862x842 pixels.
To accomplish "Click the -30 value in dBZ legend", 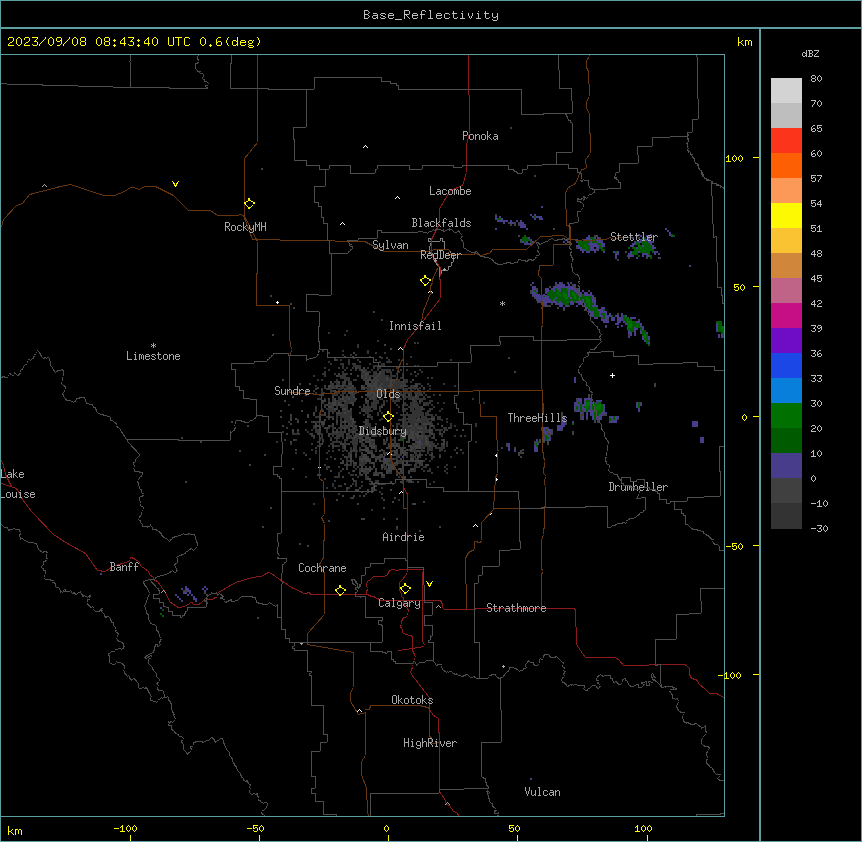I will (x=819, y=529).
